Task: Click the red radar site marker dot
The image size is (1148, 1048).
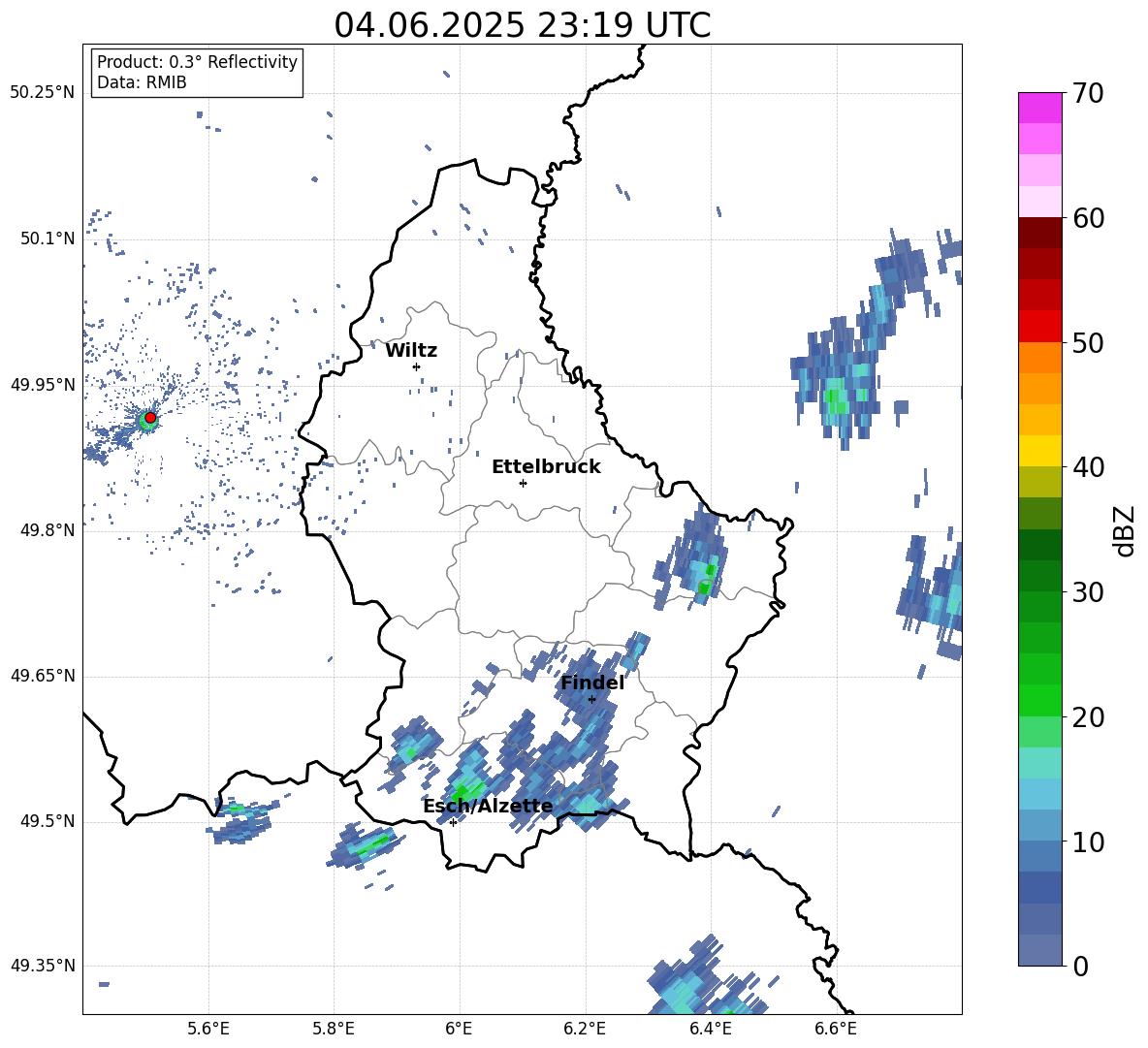Action: (150, 418)
